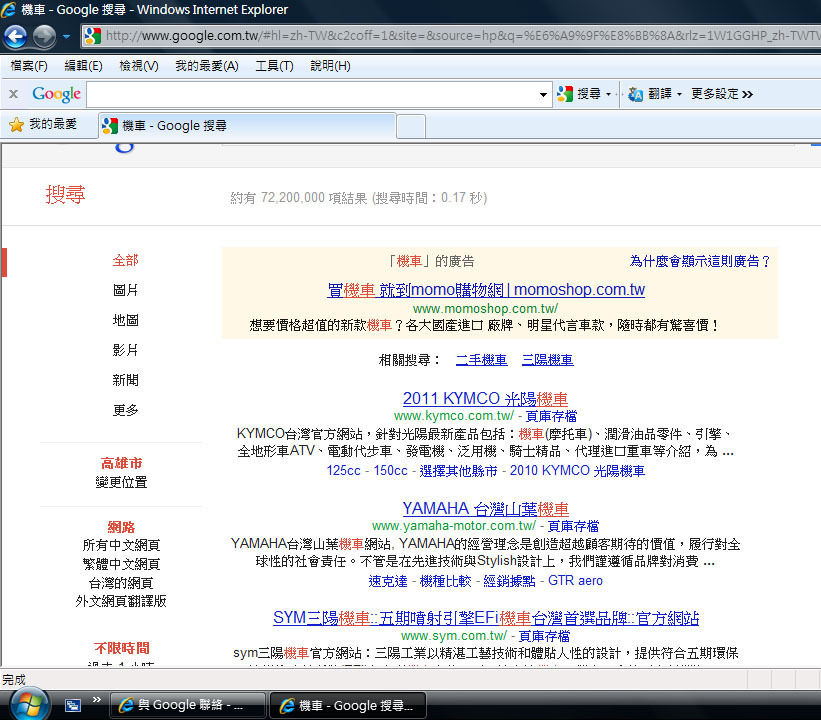This screenshot has height=720, width=821.
Task: Expand the quick launch overflow chevron
Action: click(x=96, y=700)
